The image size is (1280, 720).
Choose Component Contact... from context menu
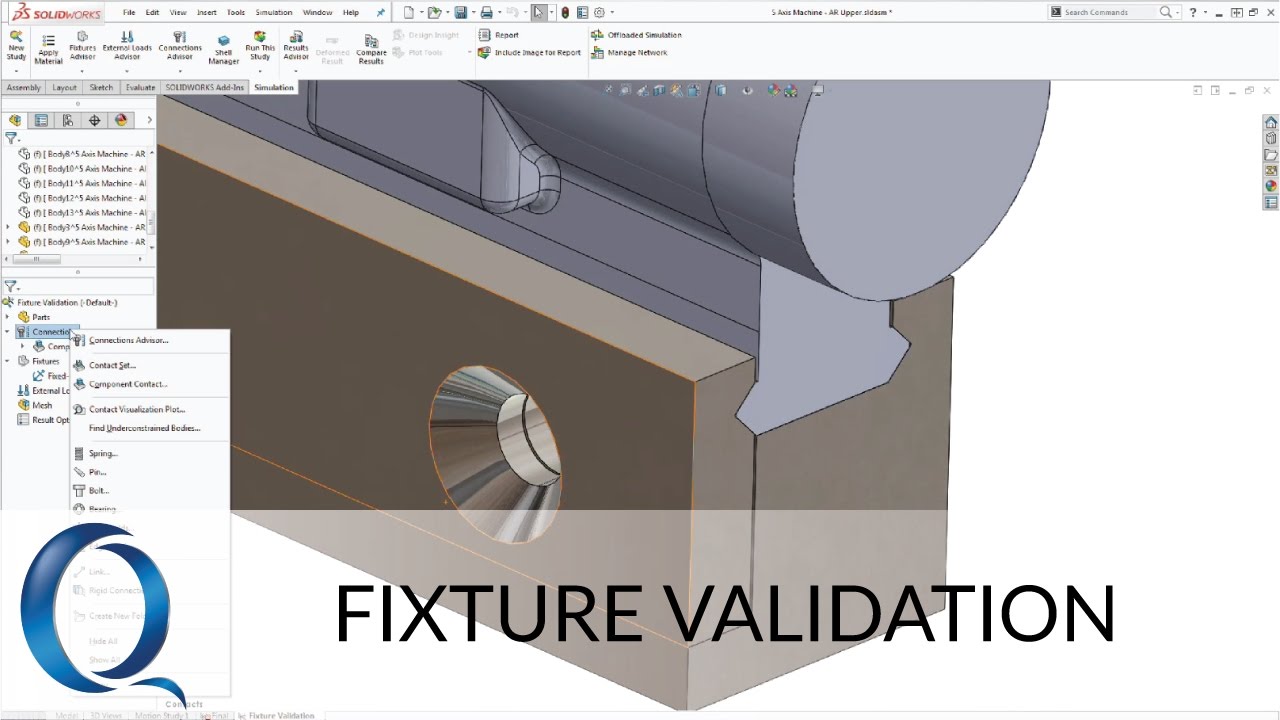click(x=128, y=384)
